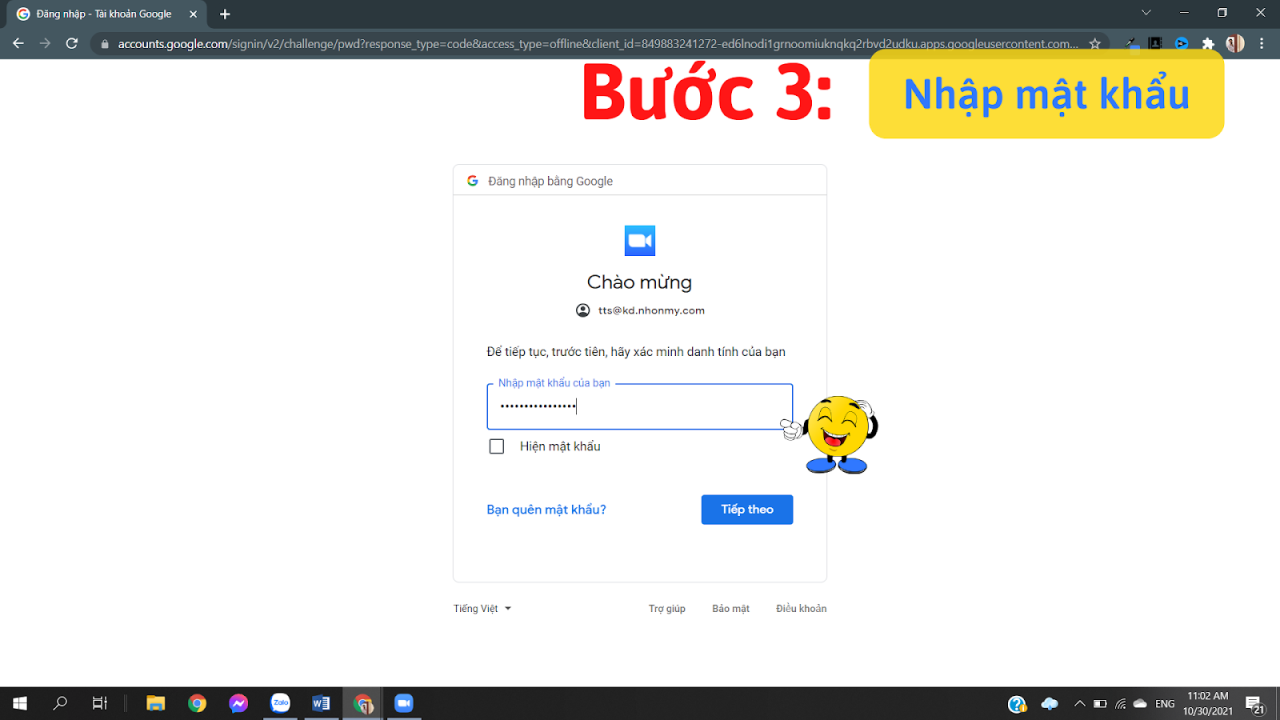Click the Windows Start button

coord(19,703)
